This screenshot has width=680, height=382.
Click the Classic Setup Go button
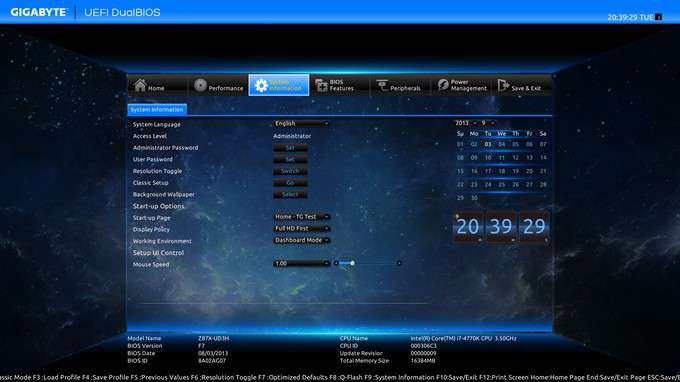click(x=290, y=183)
